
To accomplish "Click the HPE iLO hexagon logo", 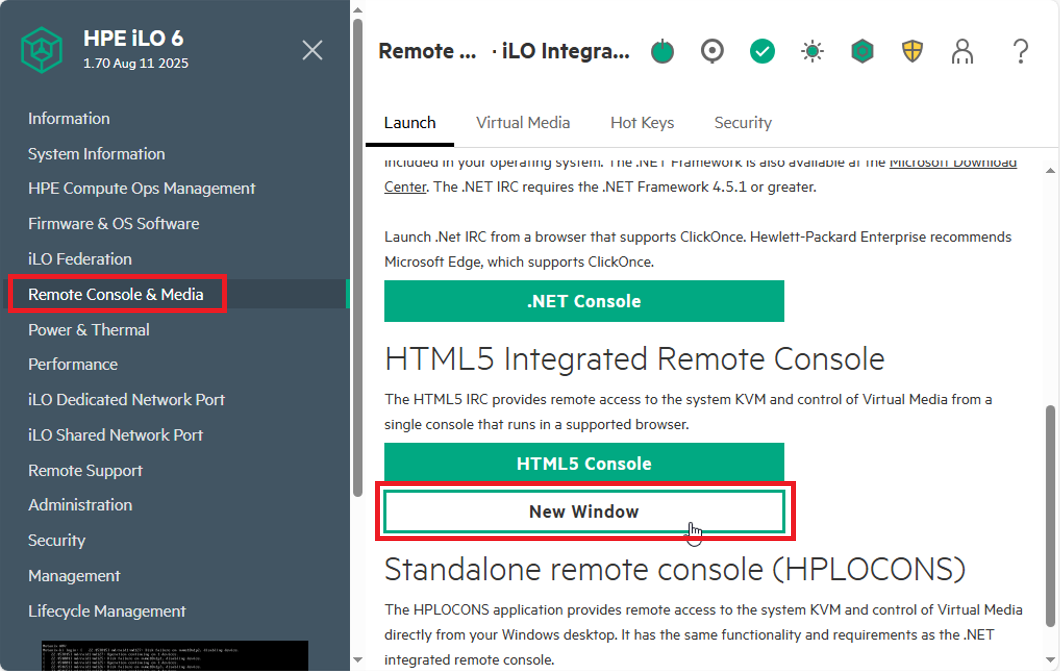I will pyautogui.click(x=42, y=50).
